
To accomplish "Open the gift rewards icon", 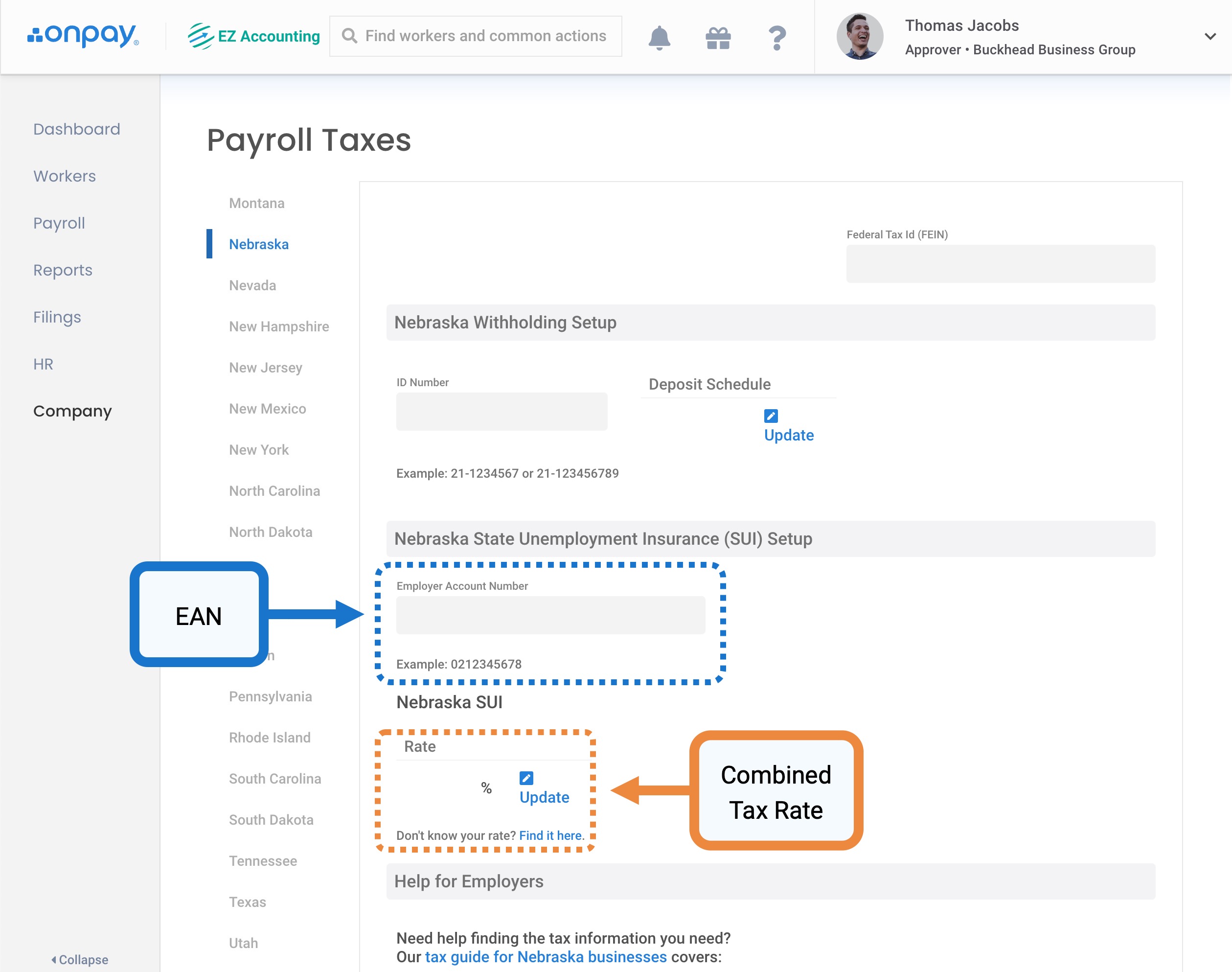I will 718,38.
